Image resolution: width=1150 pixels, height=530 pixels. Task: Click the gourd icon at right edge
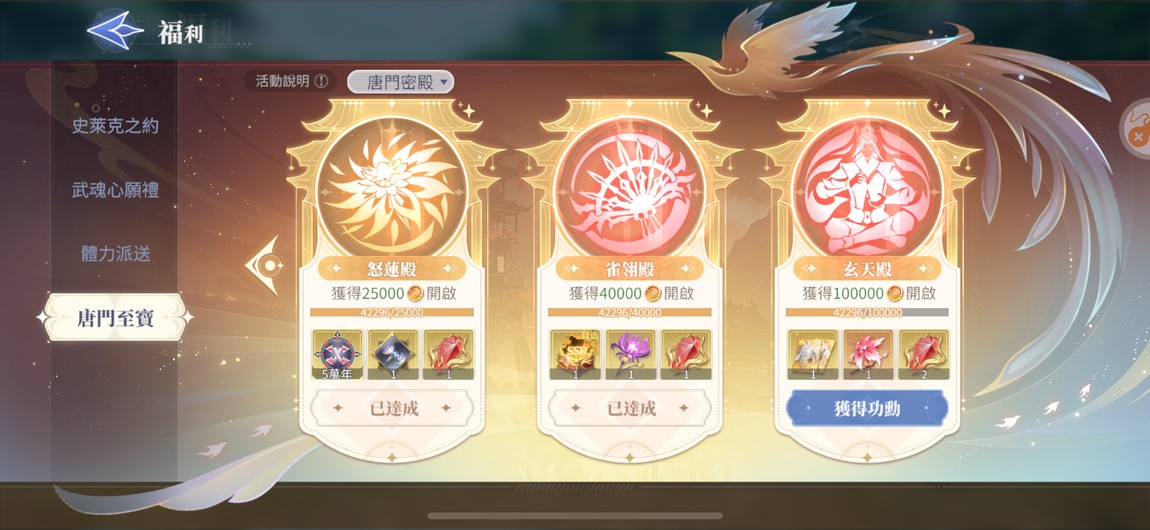tap(1136, 132)
